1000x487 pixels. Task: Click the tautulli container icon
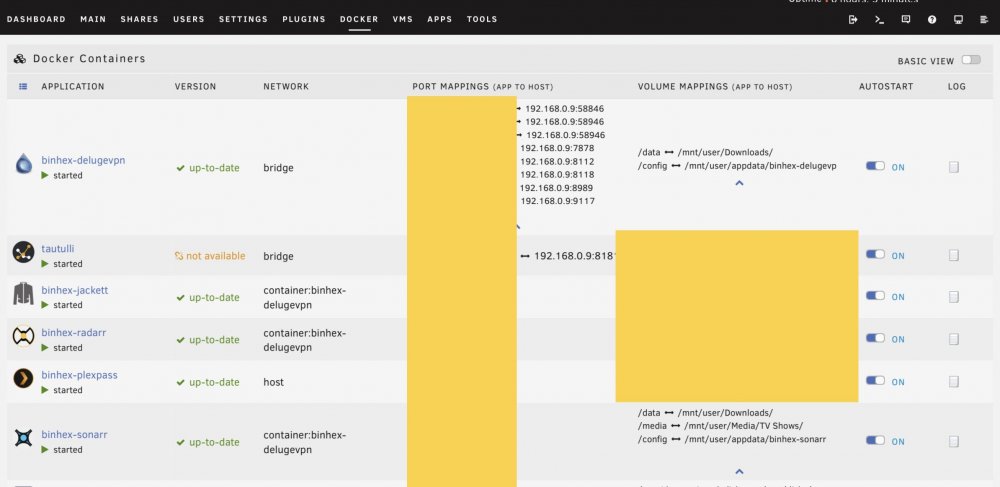pos(24,252)
